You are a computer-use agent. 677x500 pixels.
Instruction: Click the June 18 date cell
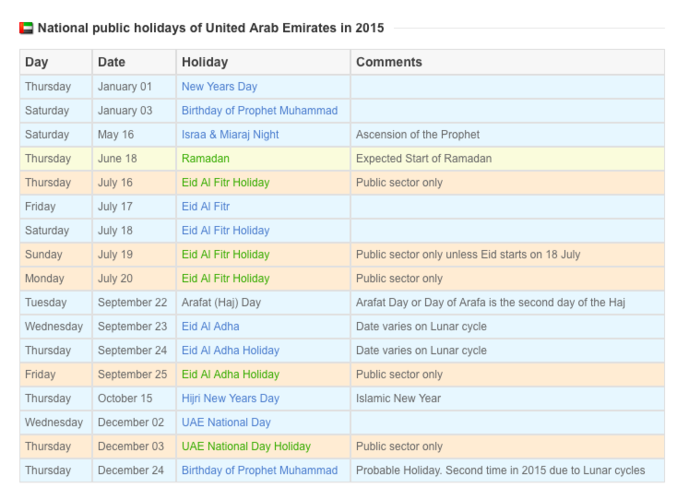tap(134, 158)
